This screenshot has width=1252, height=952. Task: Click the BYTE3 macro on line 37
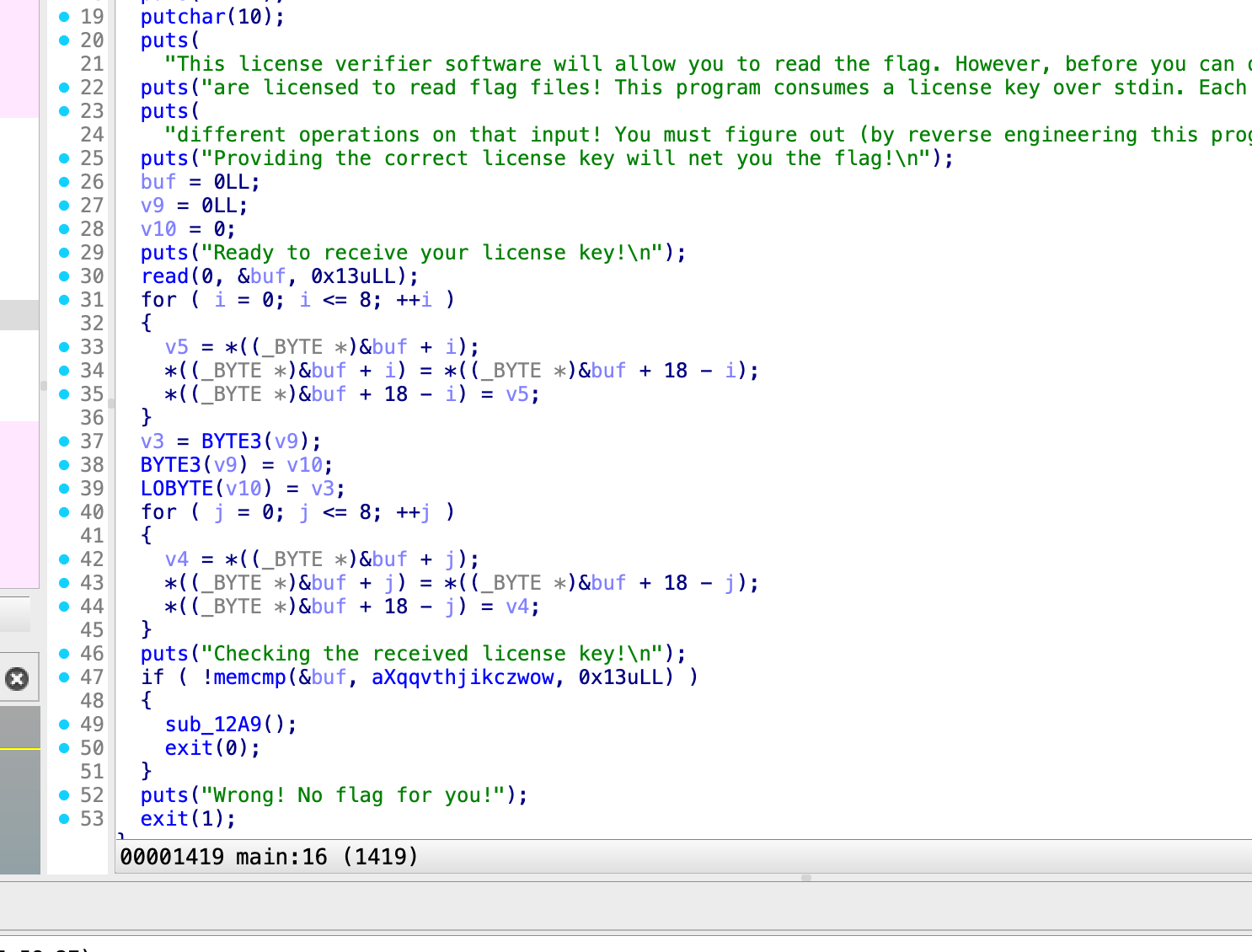point(231,441)
